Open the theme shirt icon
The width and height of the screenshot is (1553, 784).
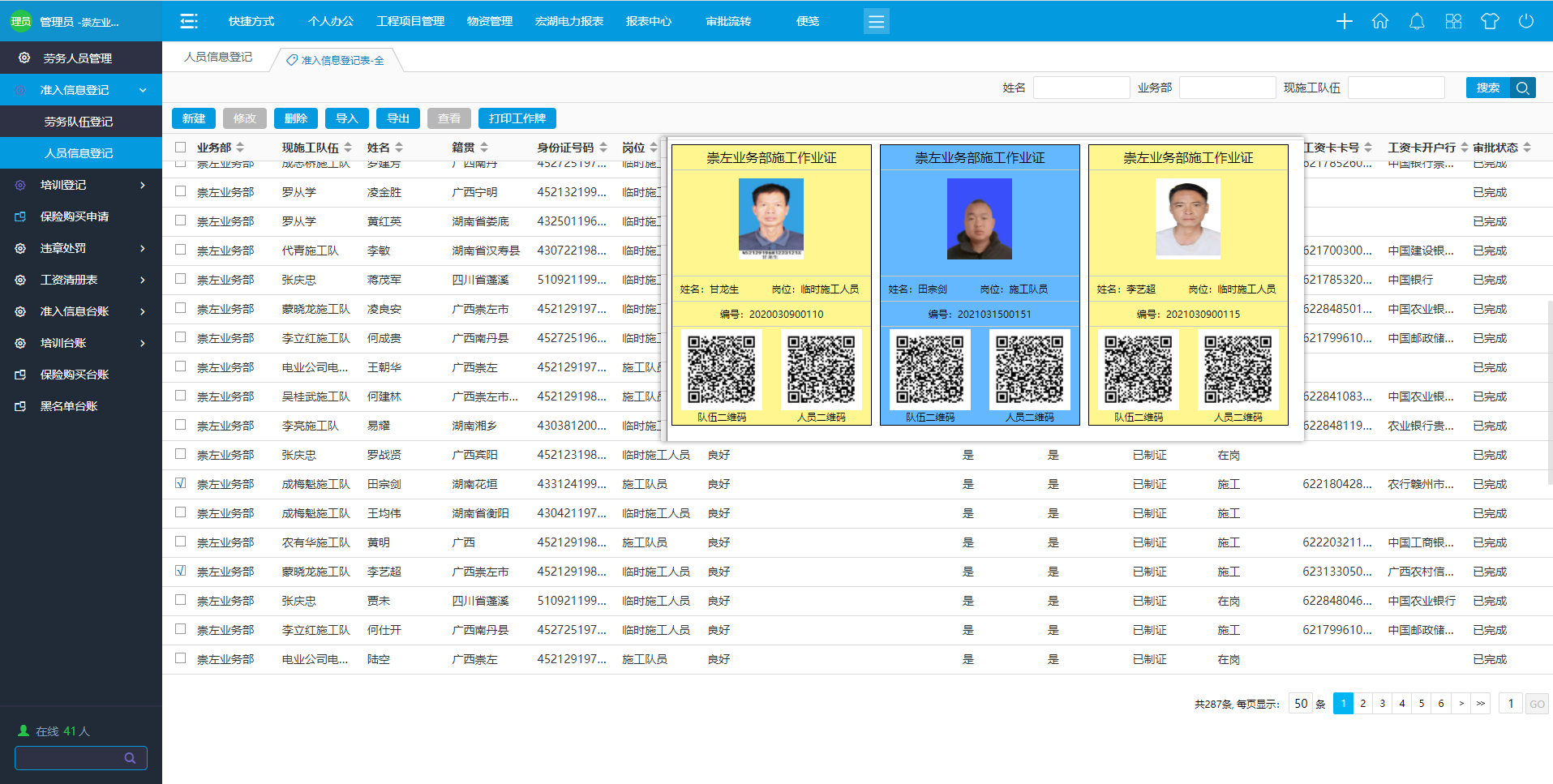[1490, 21]
